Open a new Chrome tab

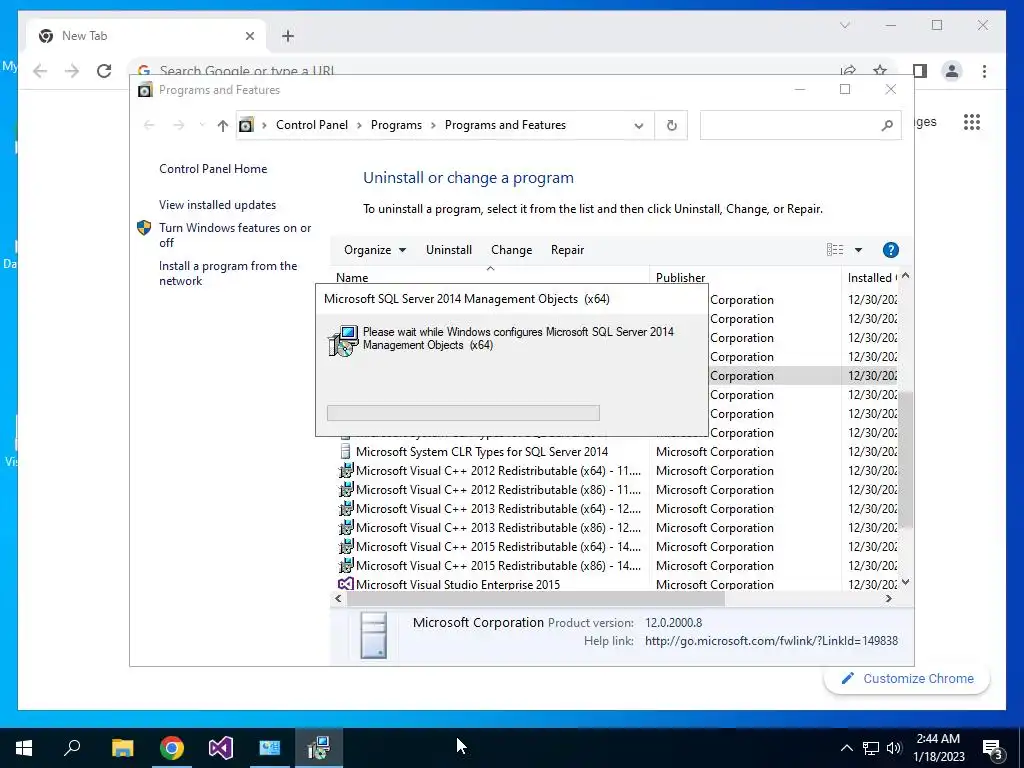pyautogui.click(x=288, y=36)
